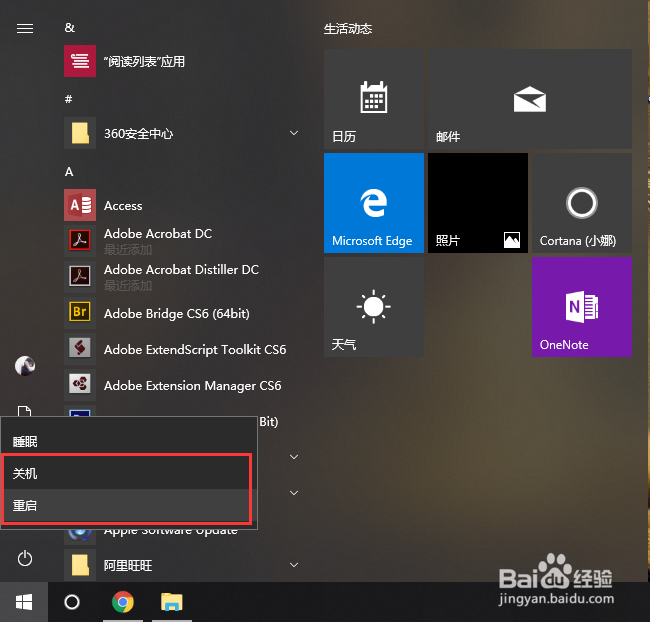Launch the Microsoft Edge tile
Viewport: 650px width, 622px height.
pos(374,203)
